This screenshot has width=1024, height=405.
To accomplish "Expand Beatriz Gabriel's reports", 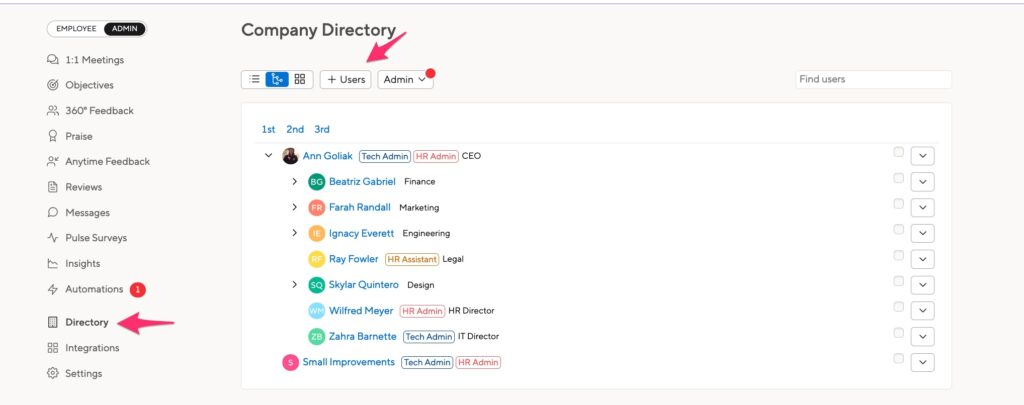I will click(x=295, y=181).
